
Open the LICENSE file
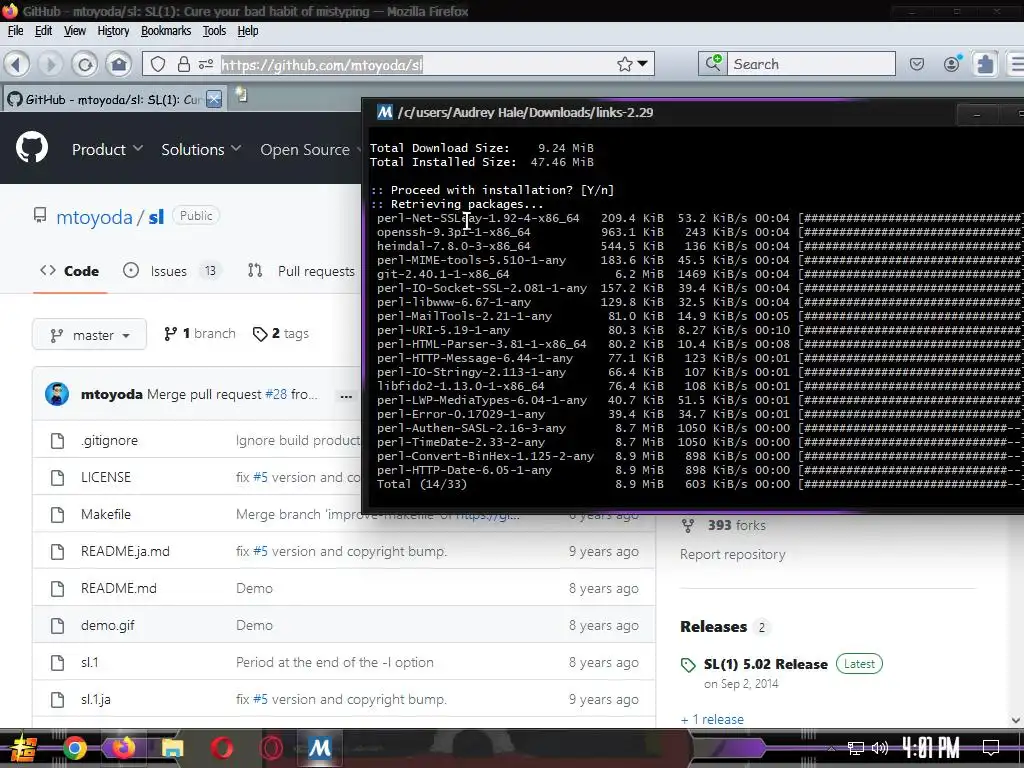(x=106, y=477)
